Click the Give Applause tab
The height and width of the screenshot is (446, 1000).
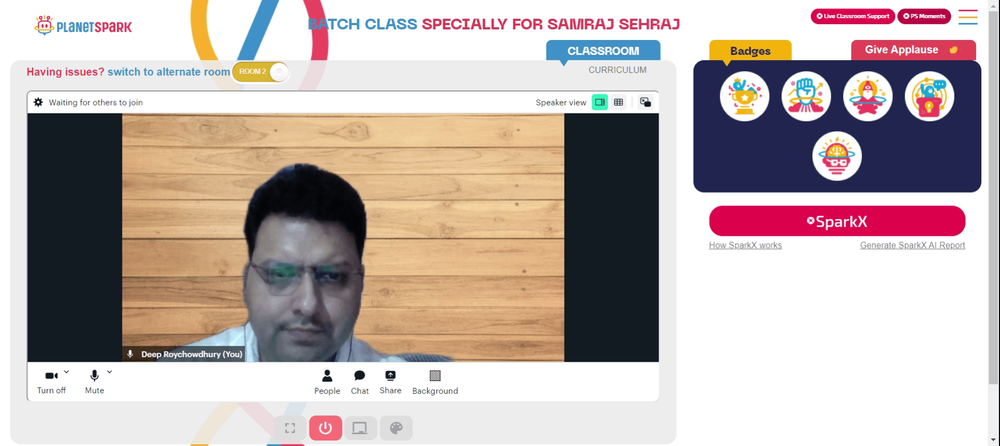[913, 50]
